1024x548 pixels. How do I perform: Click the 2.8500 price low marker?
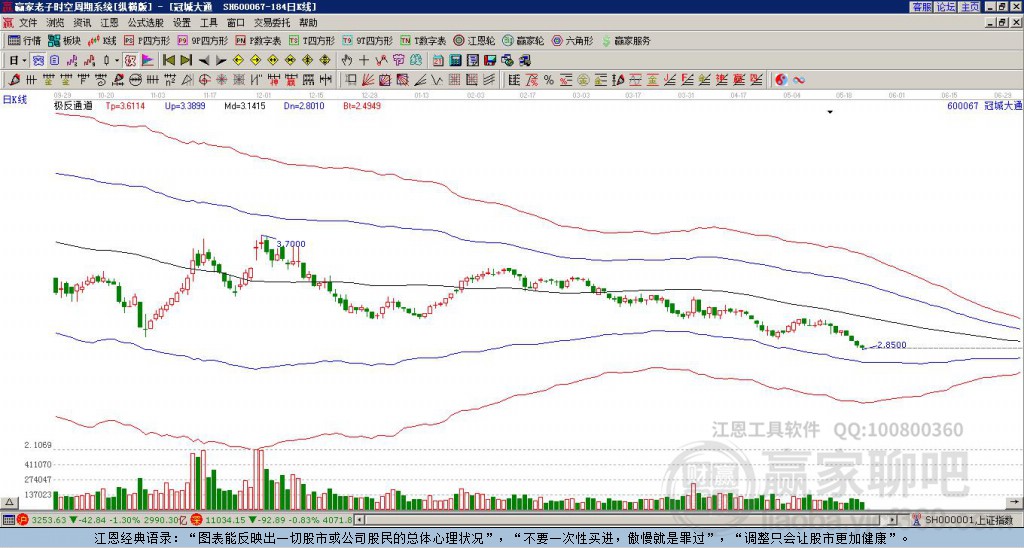coord(891,345)
